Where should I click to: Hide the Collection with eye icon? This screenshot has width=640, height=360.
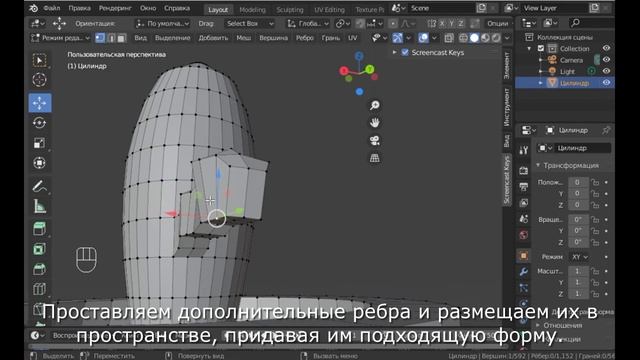coord(607,48)
